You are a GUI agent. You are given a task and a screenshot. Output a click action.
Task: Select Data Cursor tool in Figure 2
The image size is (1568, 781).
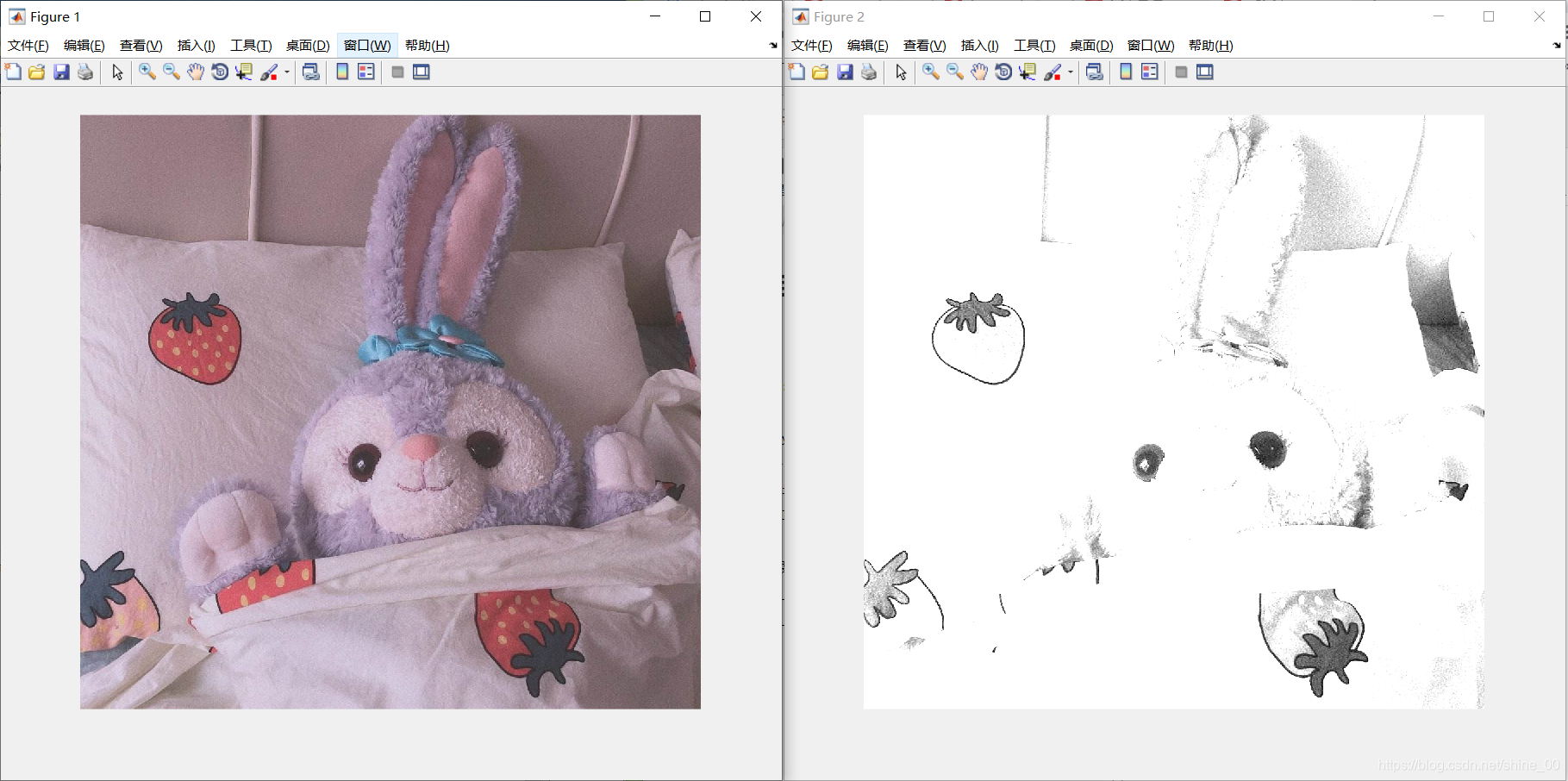pyautogui.click(x=1028, y=72)
